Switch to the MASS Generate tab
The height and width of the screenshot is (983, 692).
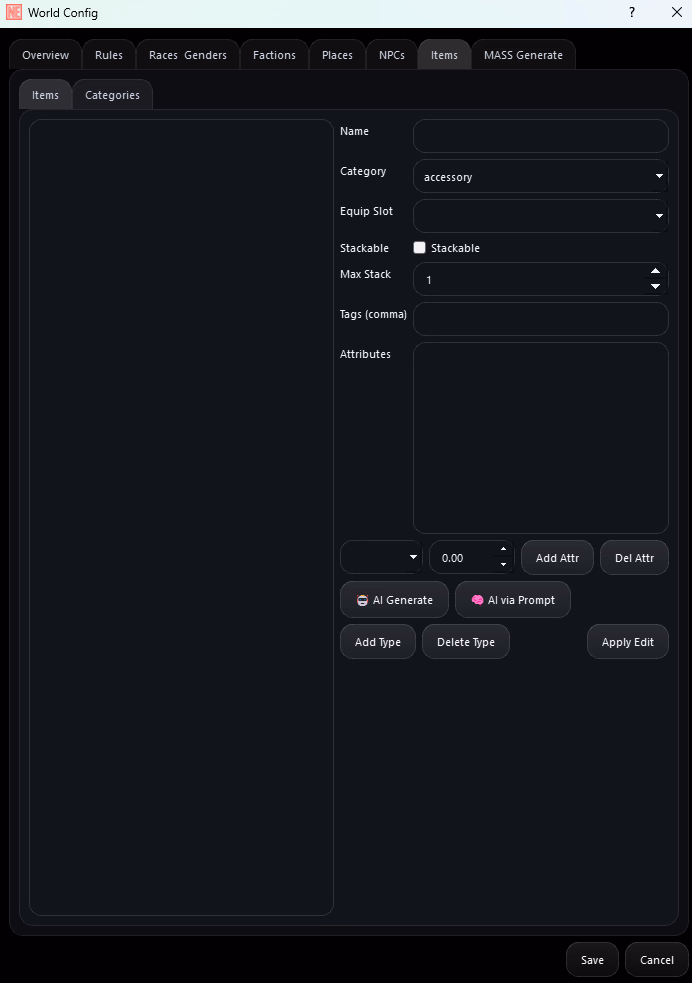[x=523, y=55]
